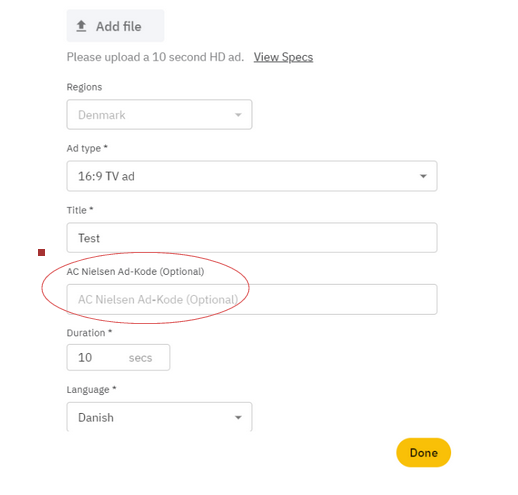Screen dimensions: 518x495
Task: Click the upload arrow icon
Action: pyautogui.click(x=81, y=26)
